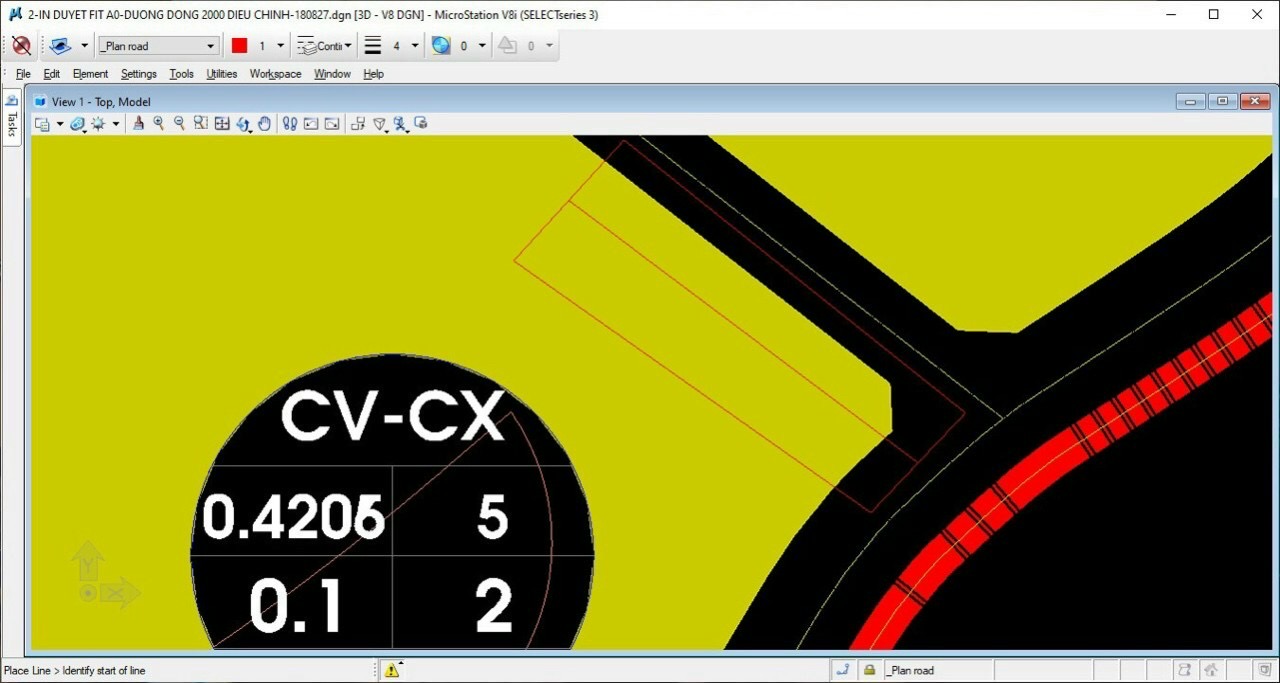Click the Update View brush icon
This screenshot has width=1280, height=683.
[x=138, y=124]
